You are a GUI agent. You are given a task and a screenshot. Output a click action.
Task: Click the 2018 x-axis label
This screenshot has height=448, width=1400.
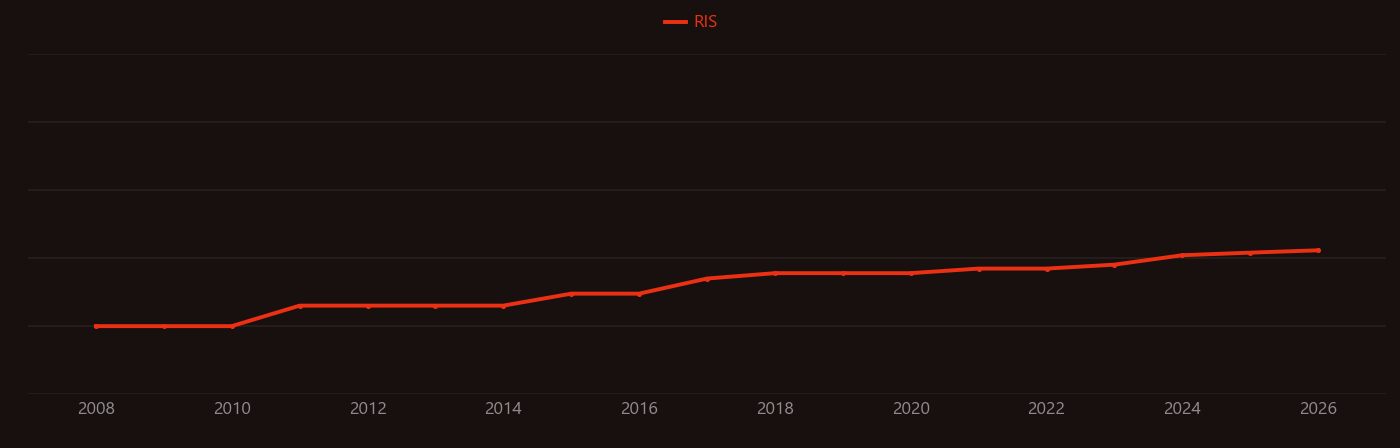775,409
